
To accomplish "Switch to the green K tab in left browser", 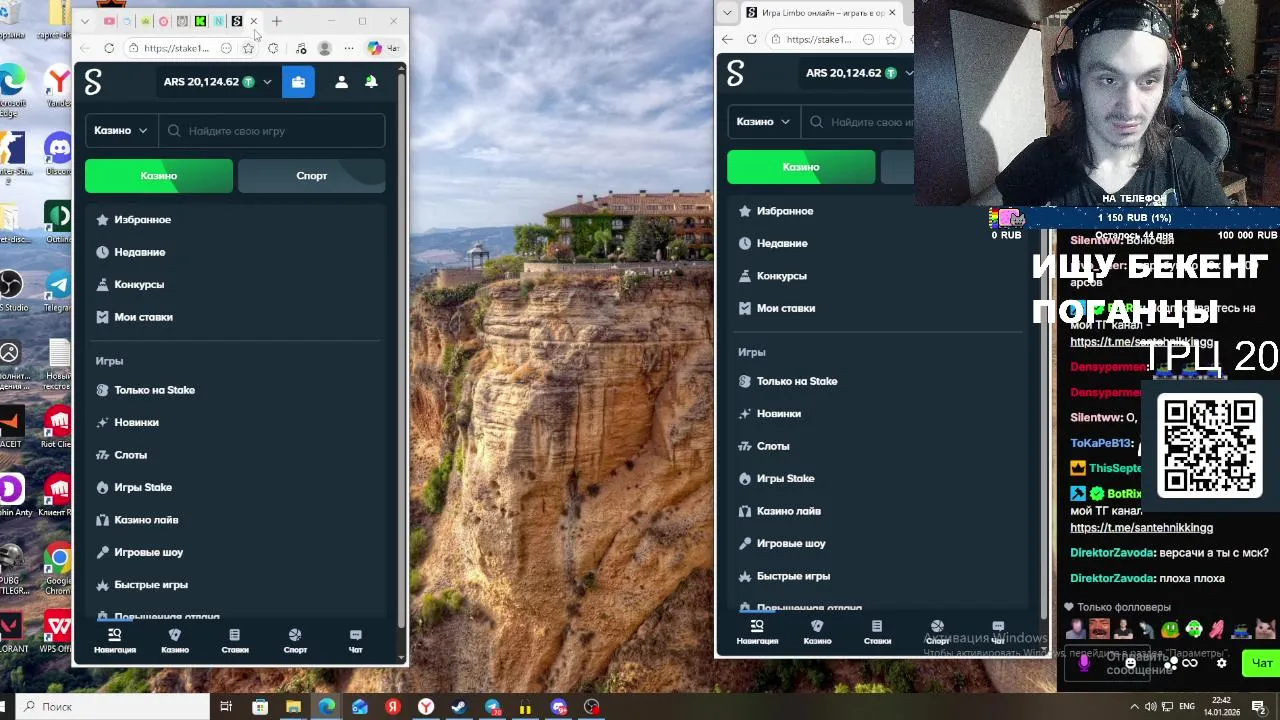I will pos(200,21).
